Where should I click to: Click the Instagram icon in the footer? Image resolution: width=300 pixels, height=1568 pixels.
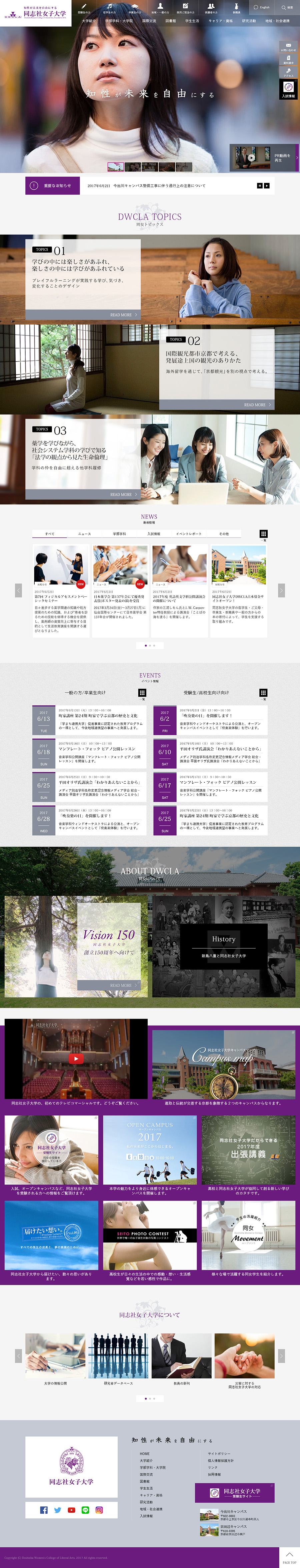click(99, 1510)
